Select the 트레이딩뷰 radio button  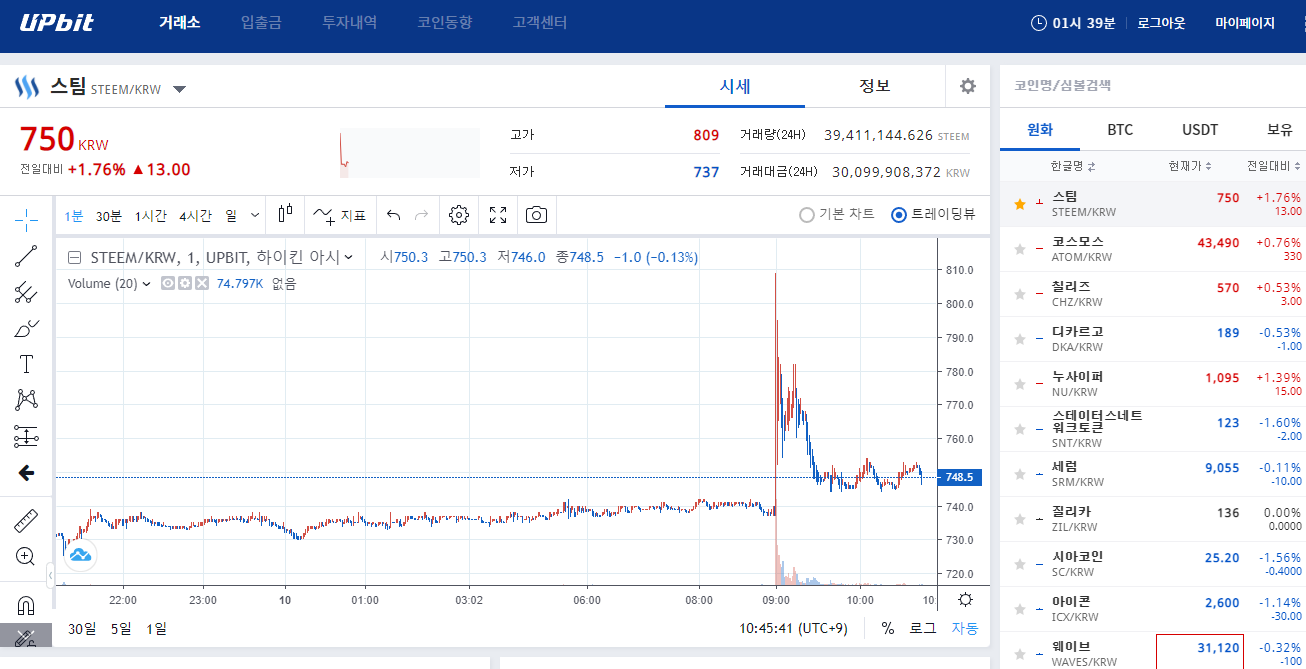tap(898, 214)
